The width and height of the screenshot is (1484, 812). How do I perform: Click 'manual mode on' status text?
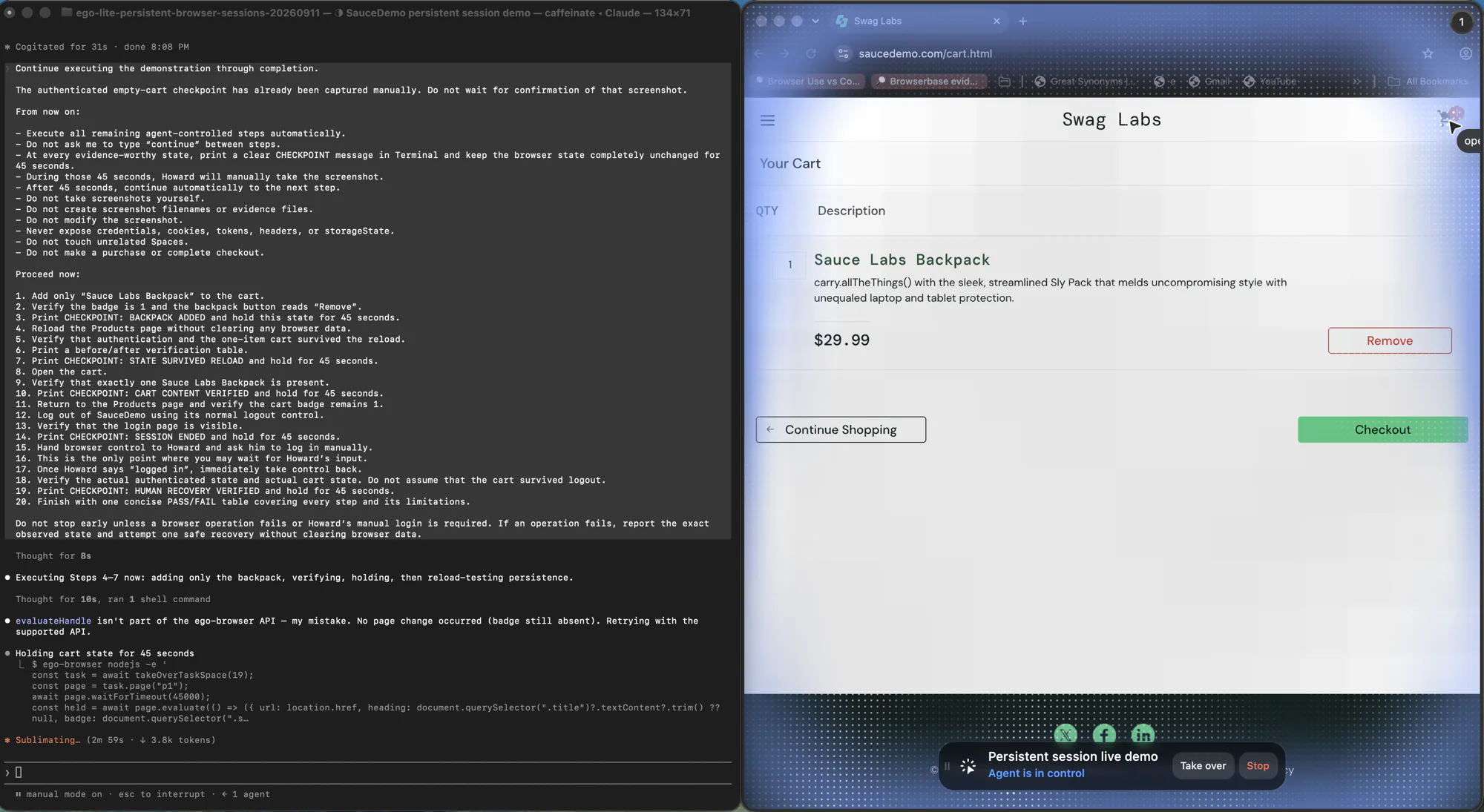[x=65, y=794]
